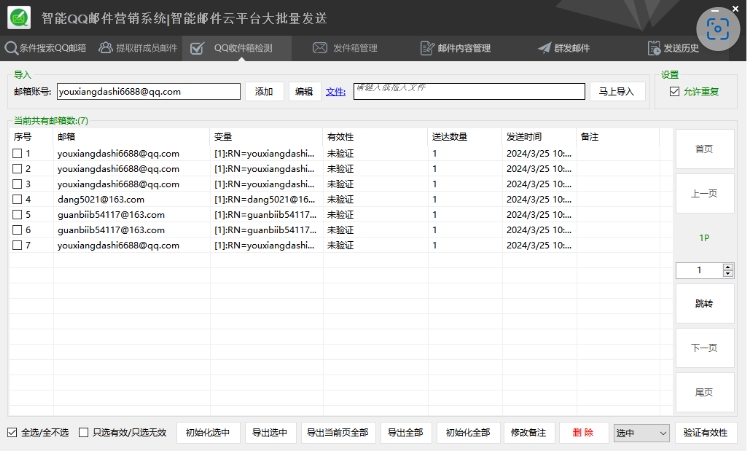Click the 添加 button
The width and height of the screenshot is (747, 455).
(264, 91)
